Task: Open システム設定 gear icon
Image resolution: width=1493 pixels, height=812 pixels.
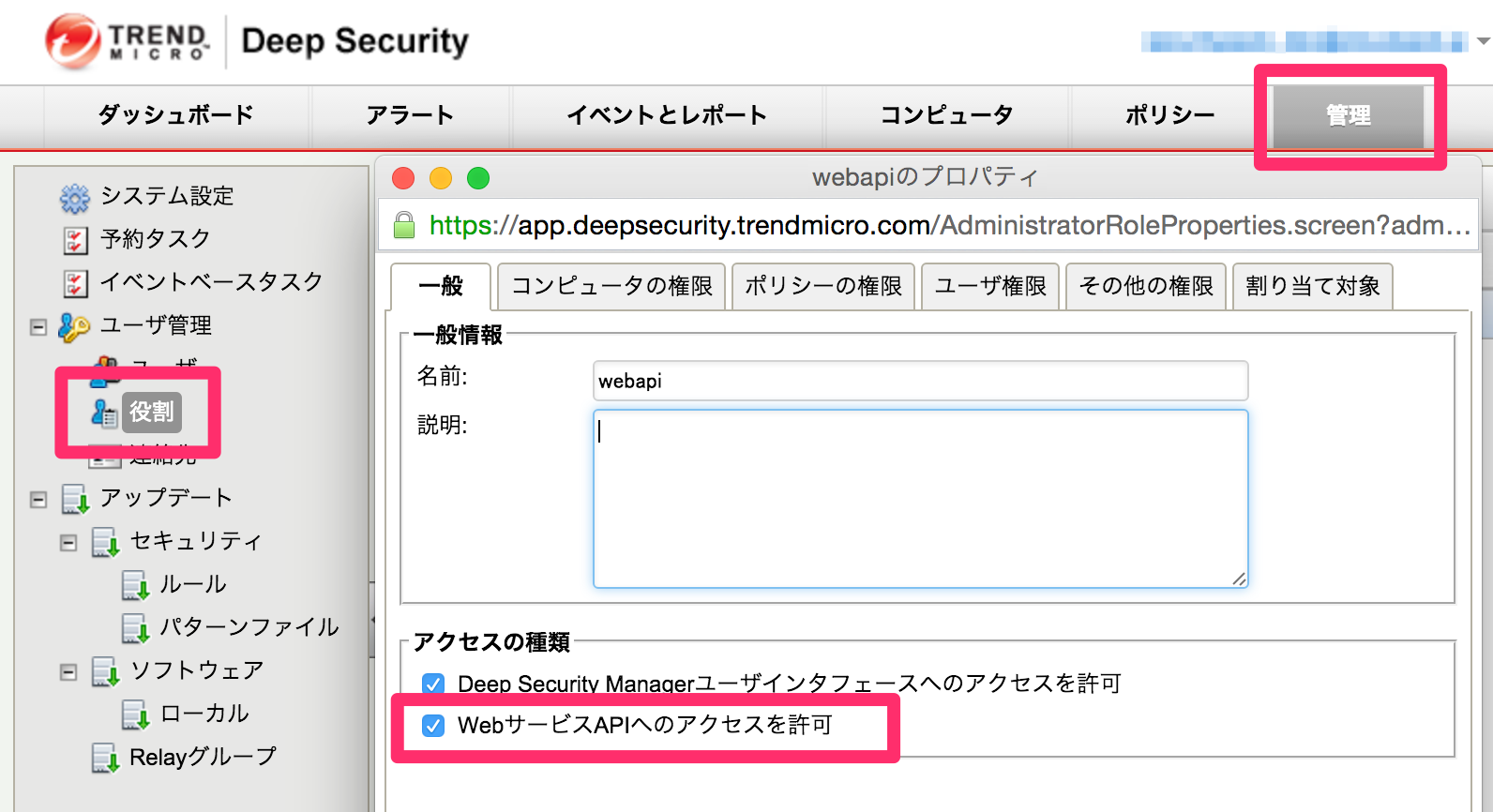Action: 75,198
